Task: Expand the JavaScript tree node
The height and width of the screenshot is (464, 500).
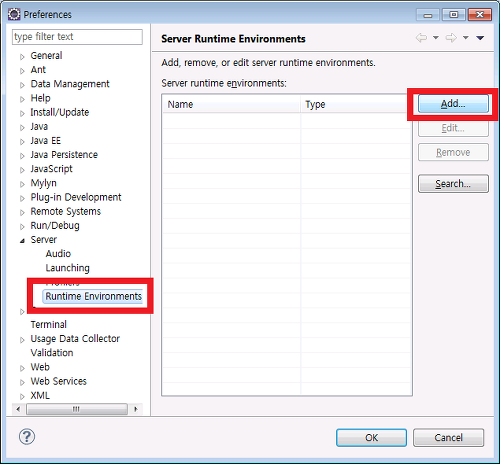Action: coord(22,170)
